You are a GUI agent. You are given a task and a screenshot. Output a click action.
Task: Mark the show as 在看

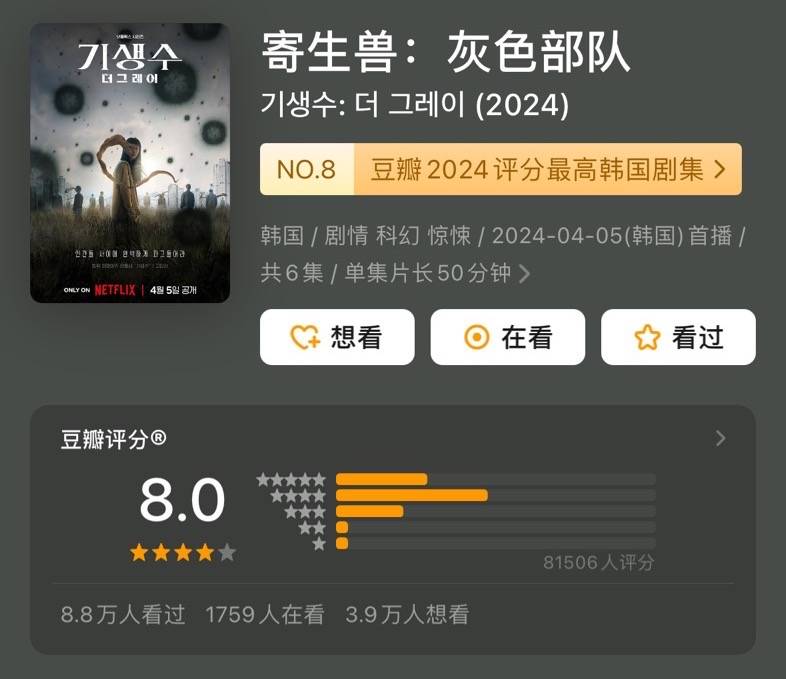pyautogui.click(x=508, y=337)
